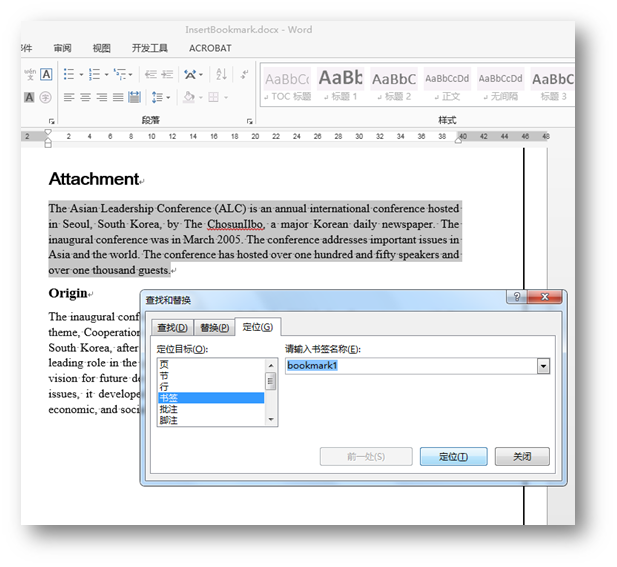Open the ACROBAT ribbon tab
617x567 pixels.
pyautogui.click(x=210, y=48)
